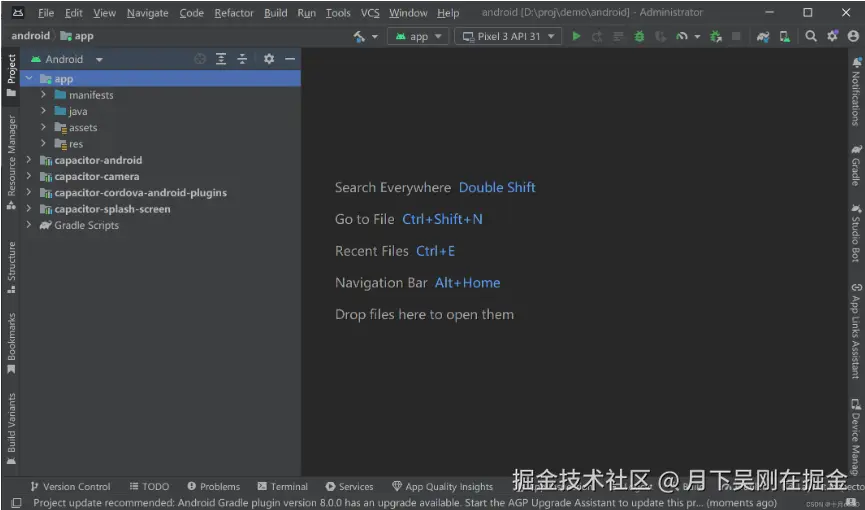Open the Build menu
The image size is (865, 510).
[275, 13]
